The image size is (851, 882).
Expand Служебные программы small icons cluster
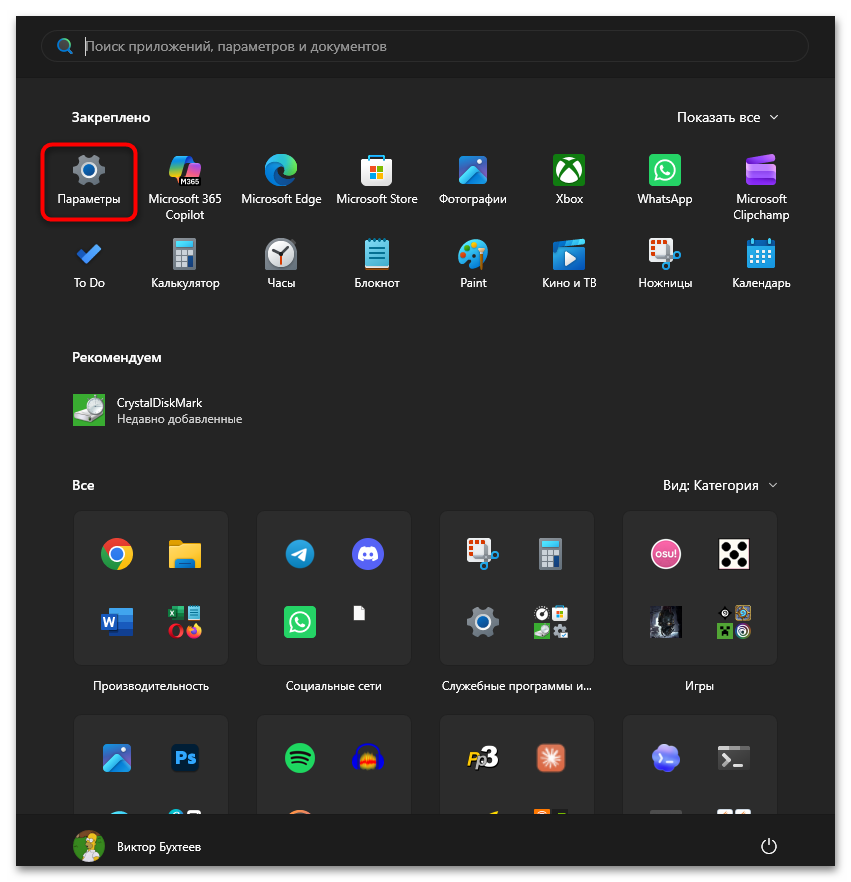(551, 622)
